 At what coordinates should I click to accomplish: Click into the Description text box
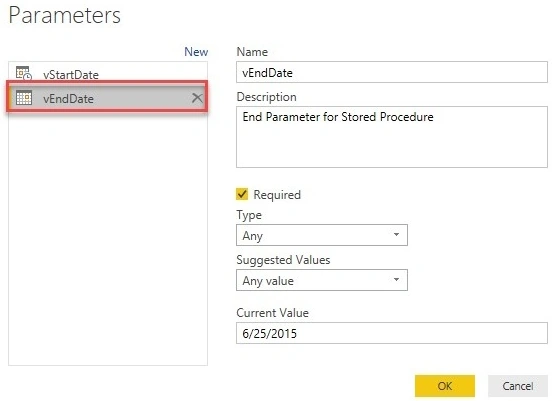coord(392,137)
